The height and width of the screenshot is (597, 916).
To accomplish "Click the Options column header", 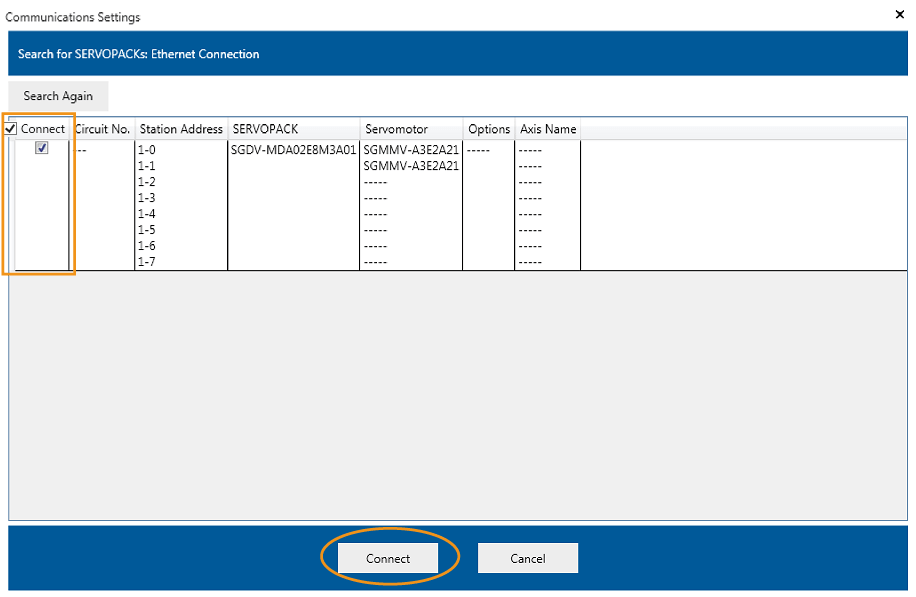I will pos(489,129).
